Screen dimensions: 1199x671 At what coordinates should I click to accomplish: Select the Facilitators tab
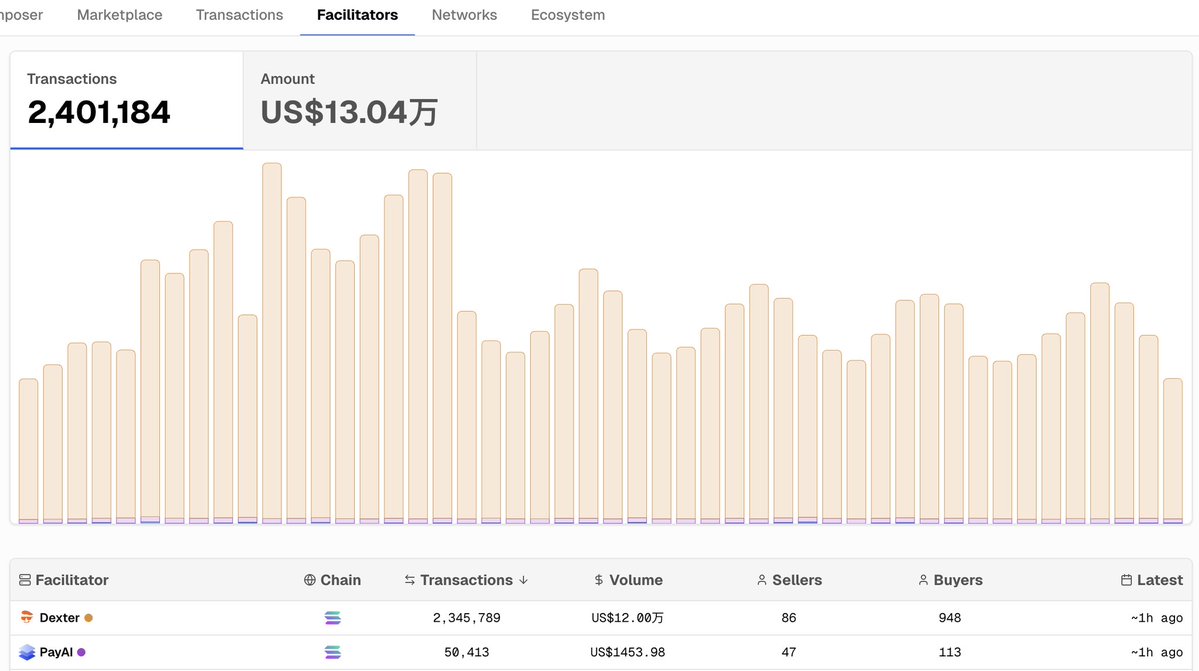coord(357,15)
